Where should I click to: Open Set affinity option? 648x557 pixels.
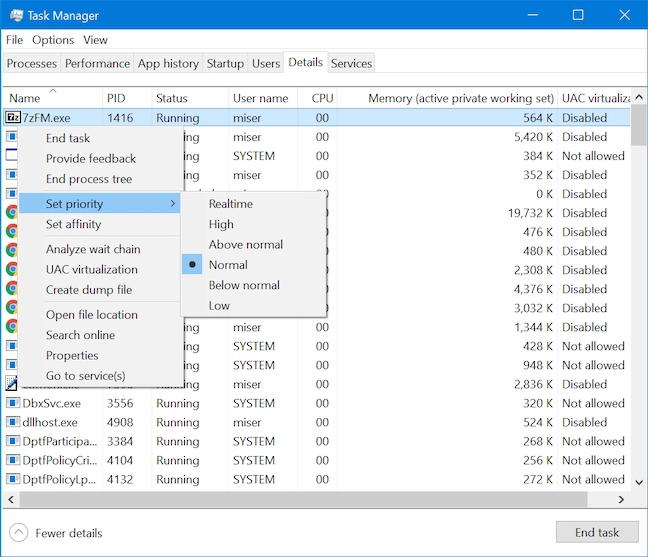(x=74, y=224)
